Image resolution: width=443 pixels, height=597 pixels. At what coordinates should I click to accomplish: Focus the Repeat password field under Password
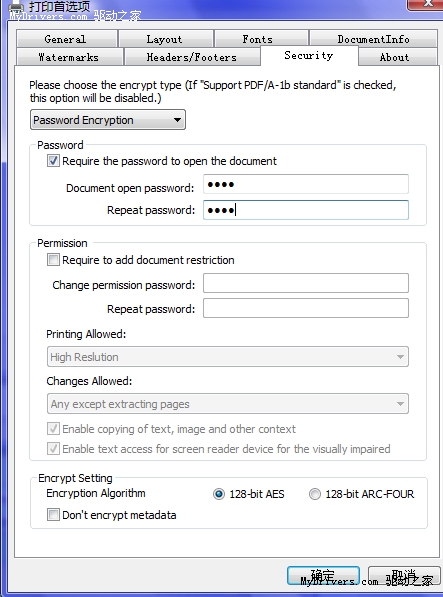coord(306,210)
